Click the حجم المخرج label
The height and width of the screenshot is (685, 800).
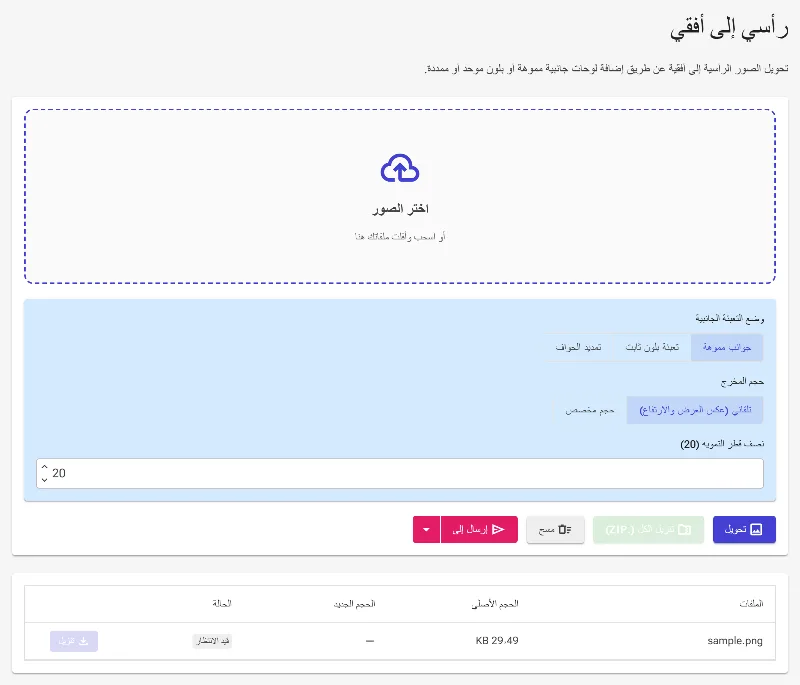coord(742,382)
